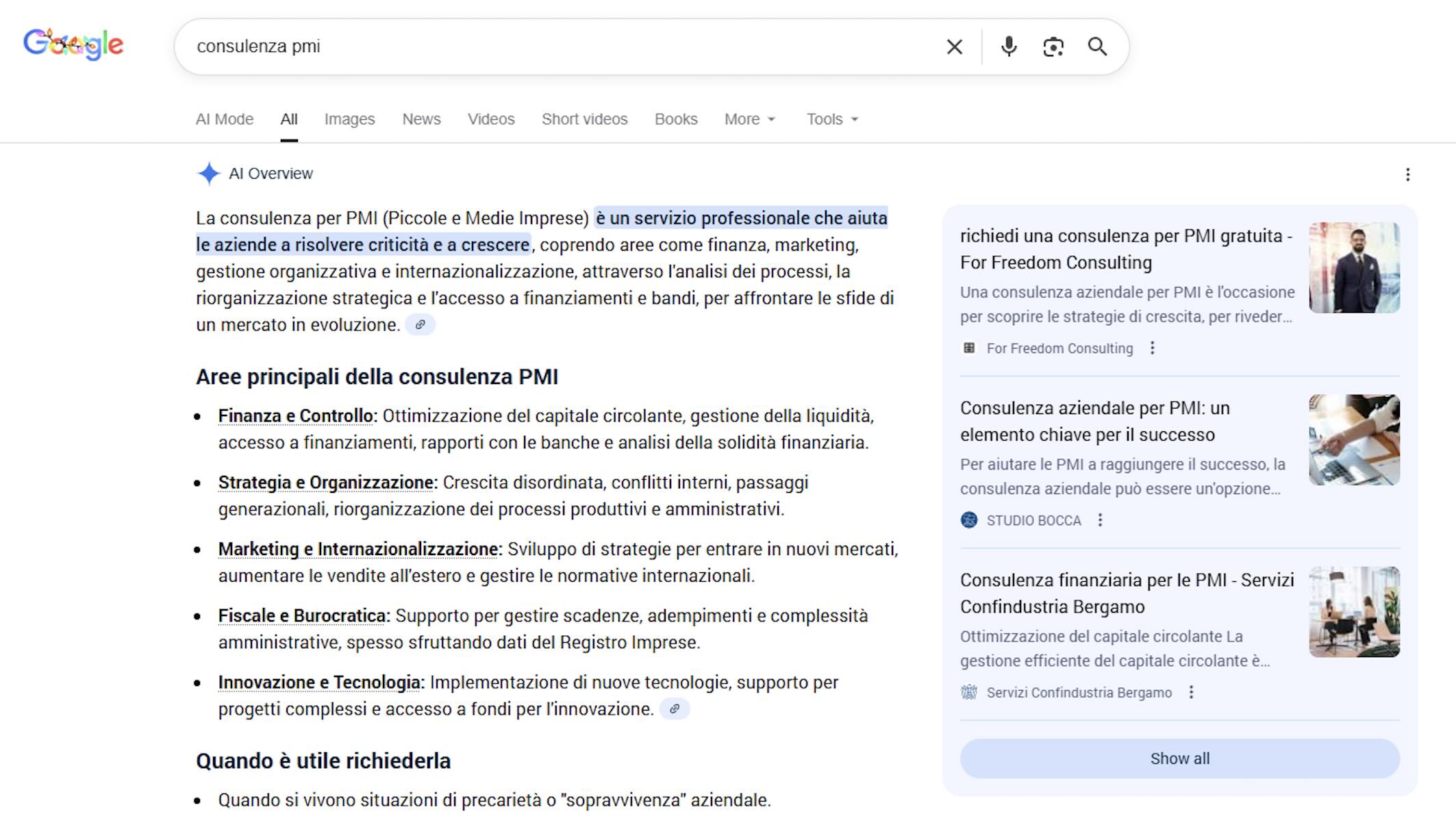Click the Google logo
The height and width of the screenshot is (831, 1456).
(x=73, y=44)
